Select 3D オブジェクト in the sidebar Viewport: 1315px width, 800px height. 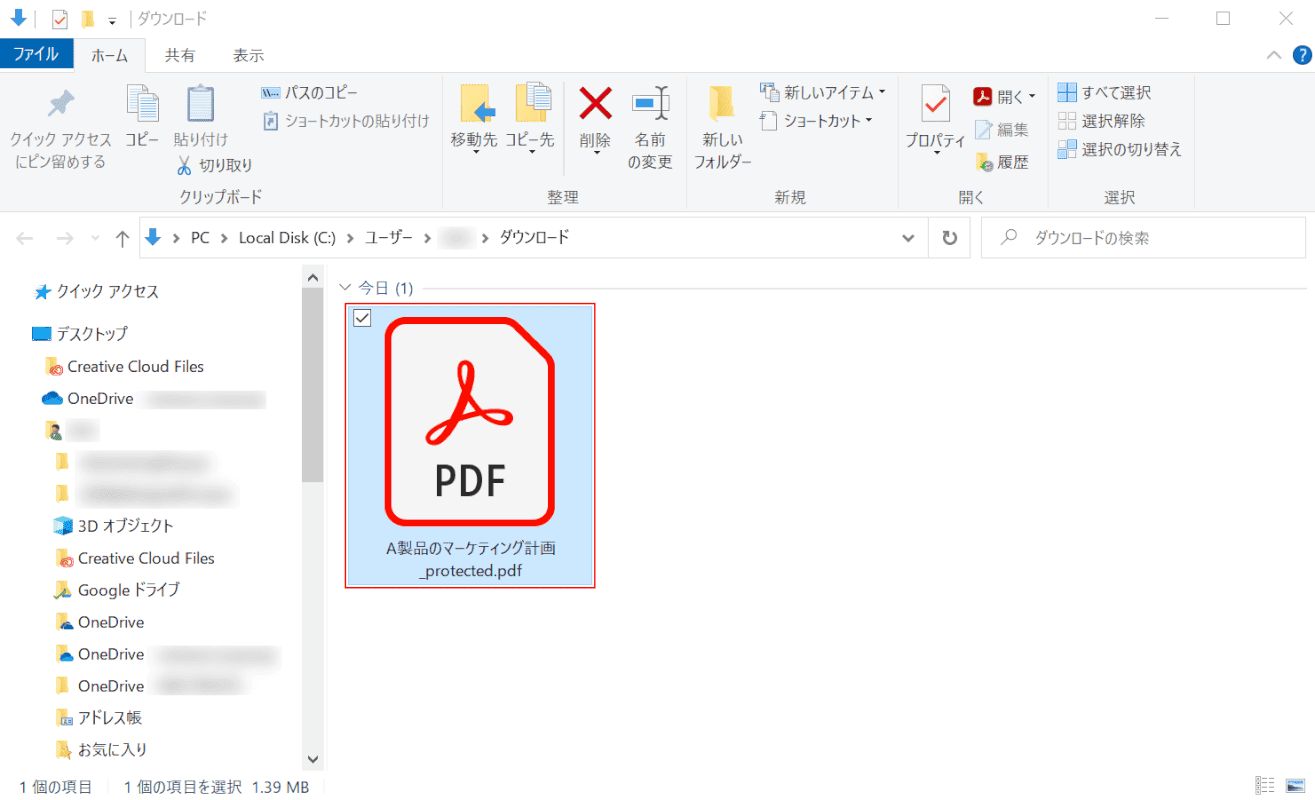113,526
